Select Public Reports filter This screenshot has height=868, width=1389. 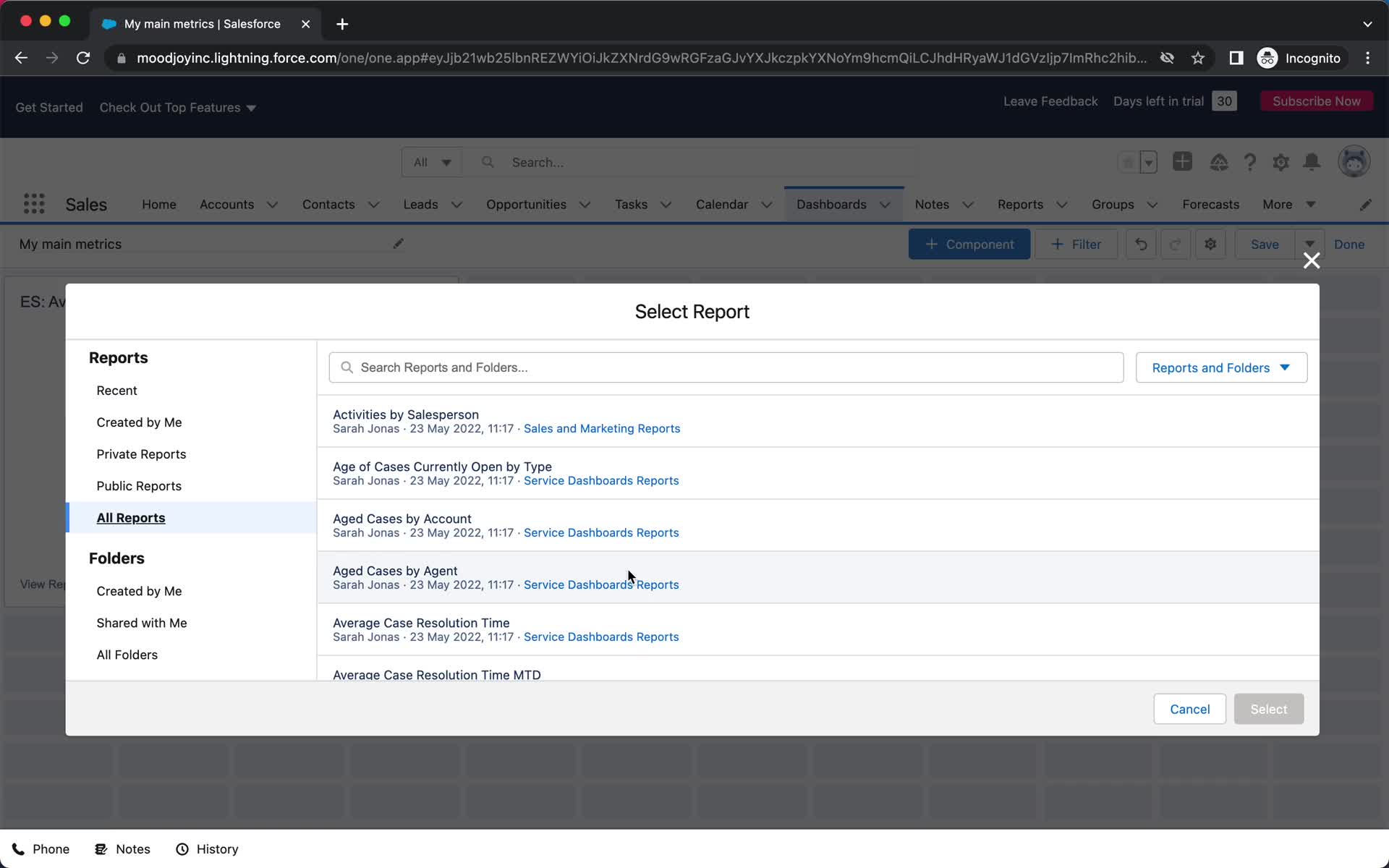(x=139, y=486)
